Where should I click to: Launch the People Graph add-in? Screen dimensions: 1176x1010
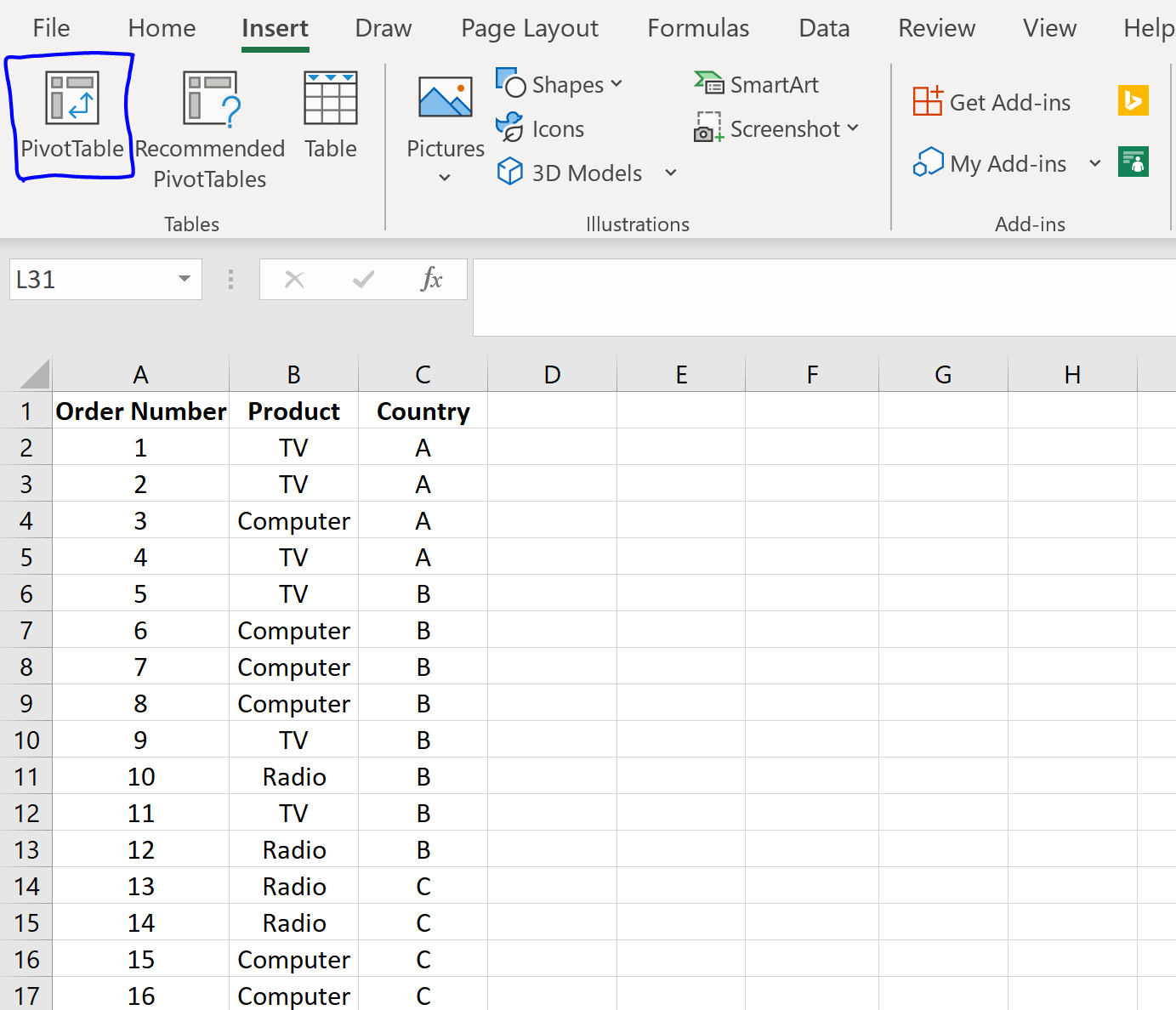[x=1133, y=162]
